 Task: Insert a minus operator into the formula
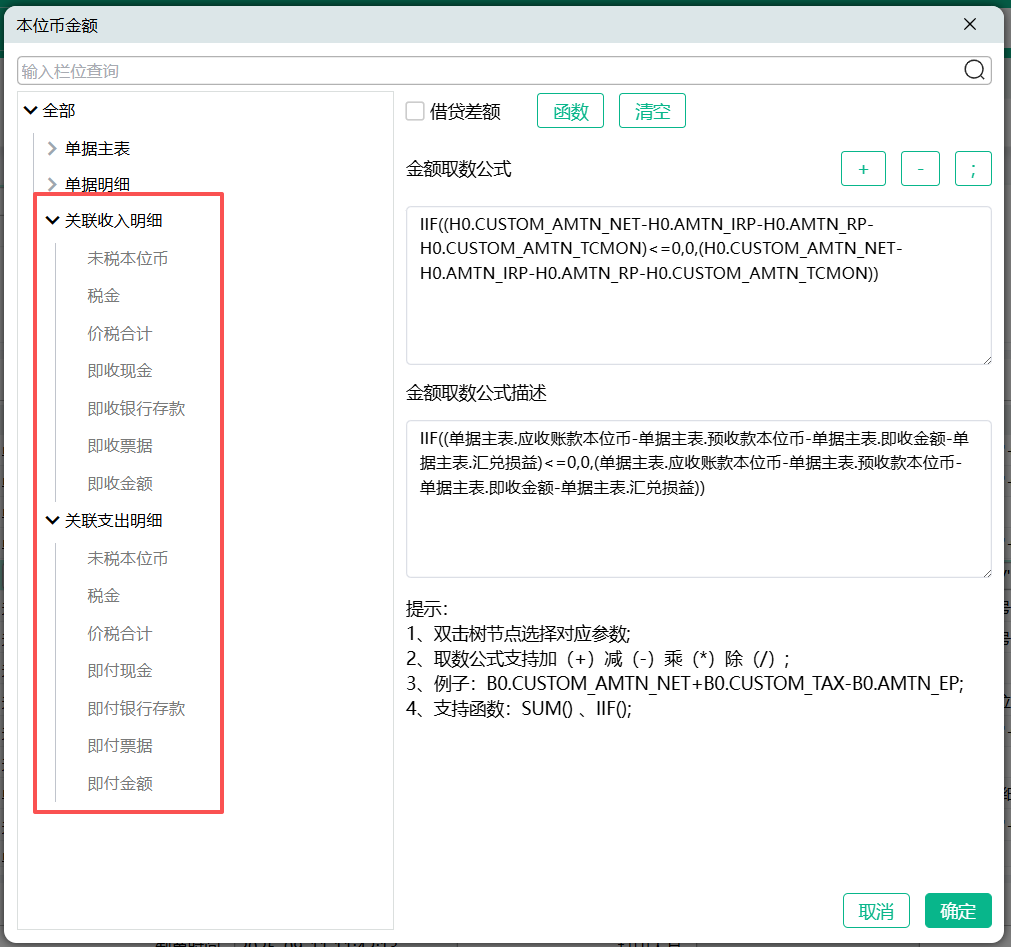(x=920, y=169)
